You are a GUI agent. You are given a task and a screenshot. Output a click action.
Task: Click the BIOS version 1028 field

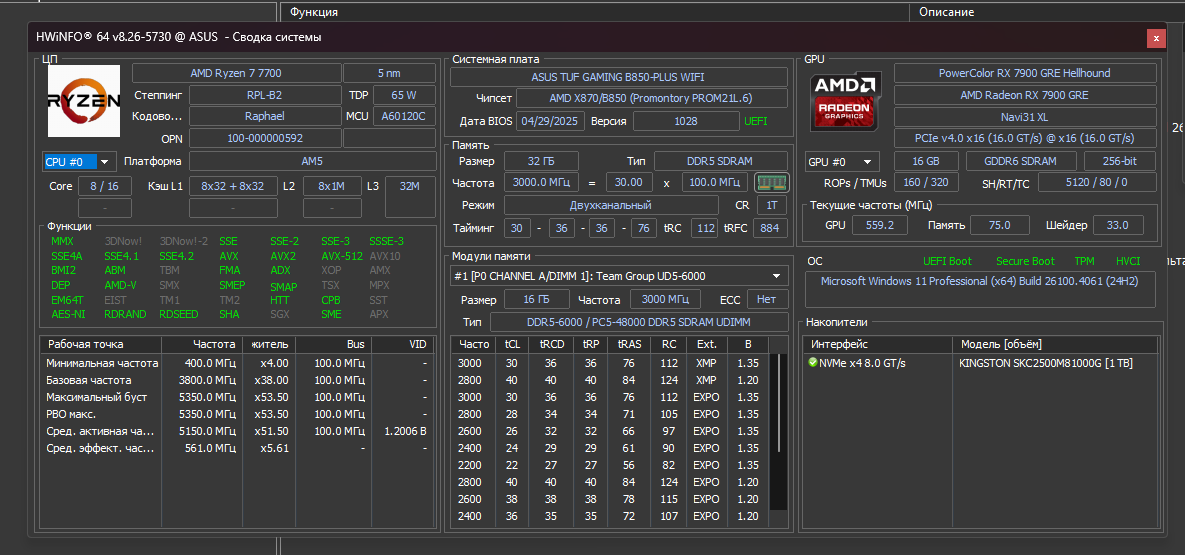pos(686,121)
